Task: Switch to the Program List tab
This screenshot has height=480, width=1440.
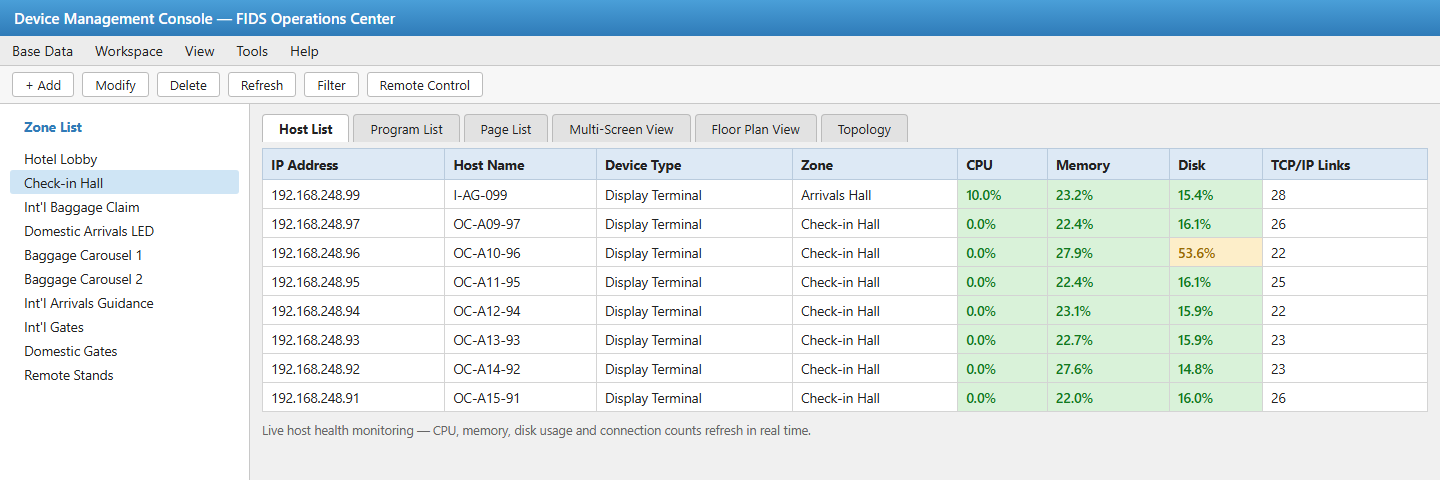Action: [406, 129]
